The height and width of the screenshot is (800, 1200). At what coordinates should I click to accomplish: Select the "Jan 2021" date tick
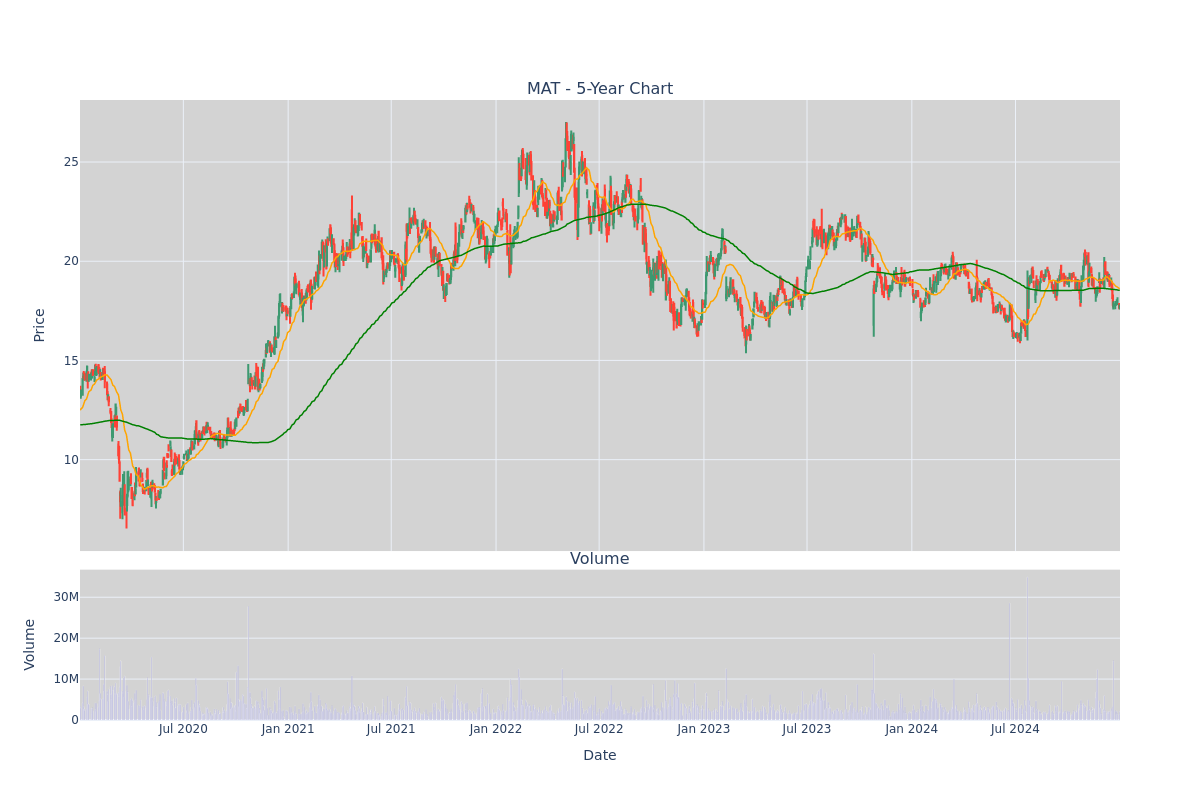(288, 729)
